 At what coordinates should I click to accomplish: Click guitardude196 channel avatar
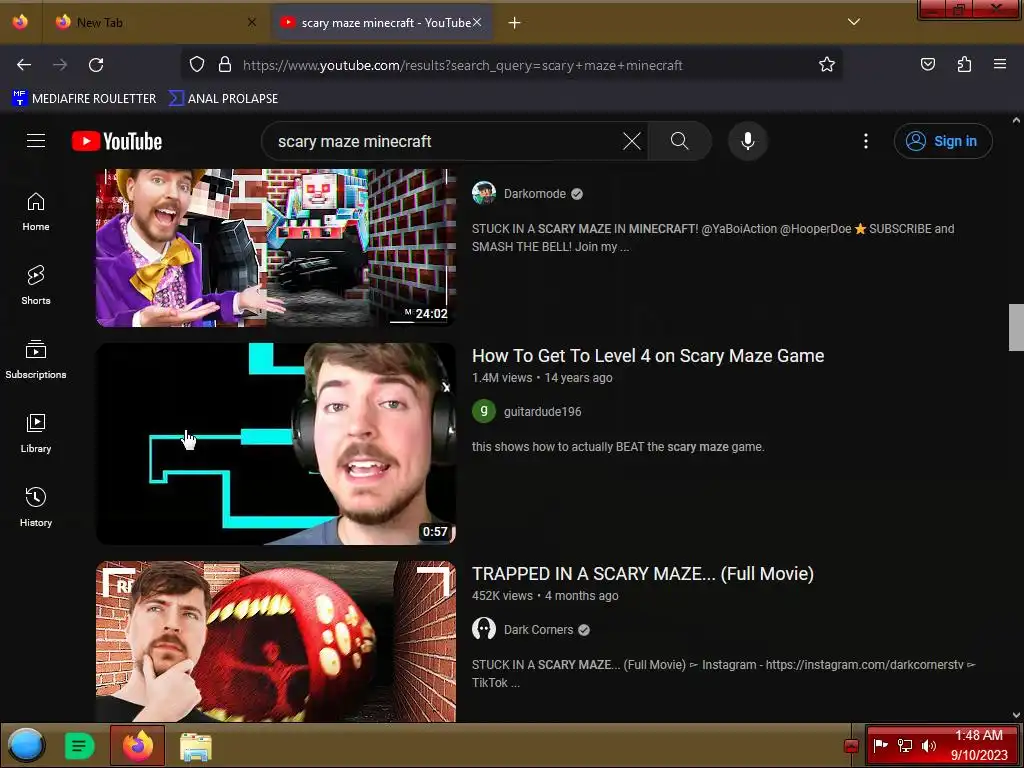[x=484, y=411]
